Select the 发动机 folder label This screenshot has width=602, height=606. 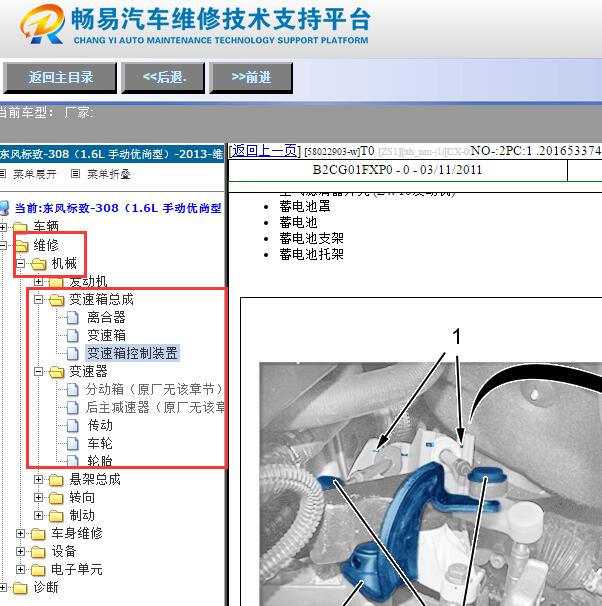point(88,281)
